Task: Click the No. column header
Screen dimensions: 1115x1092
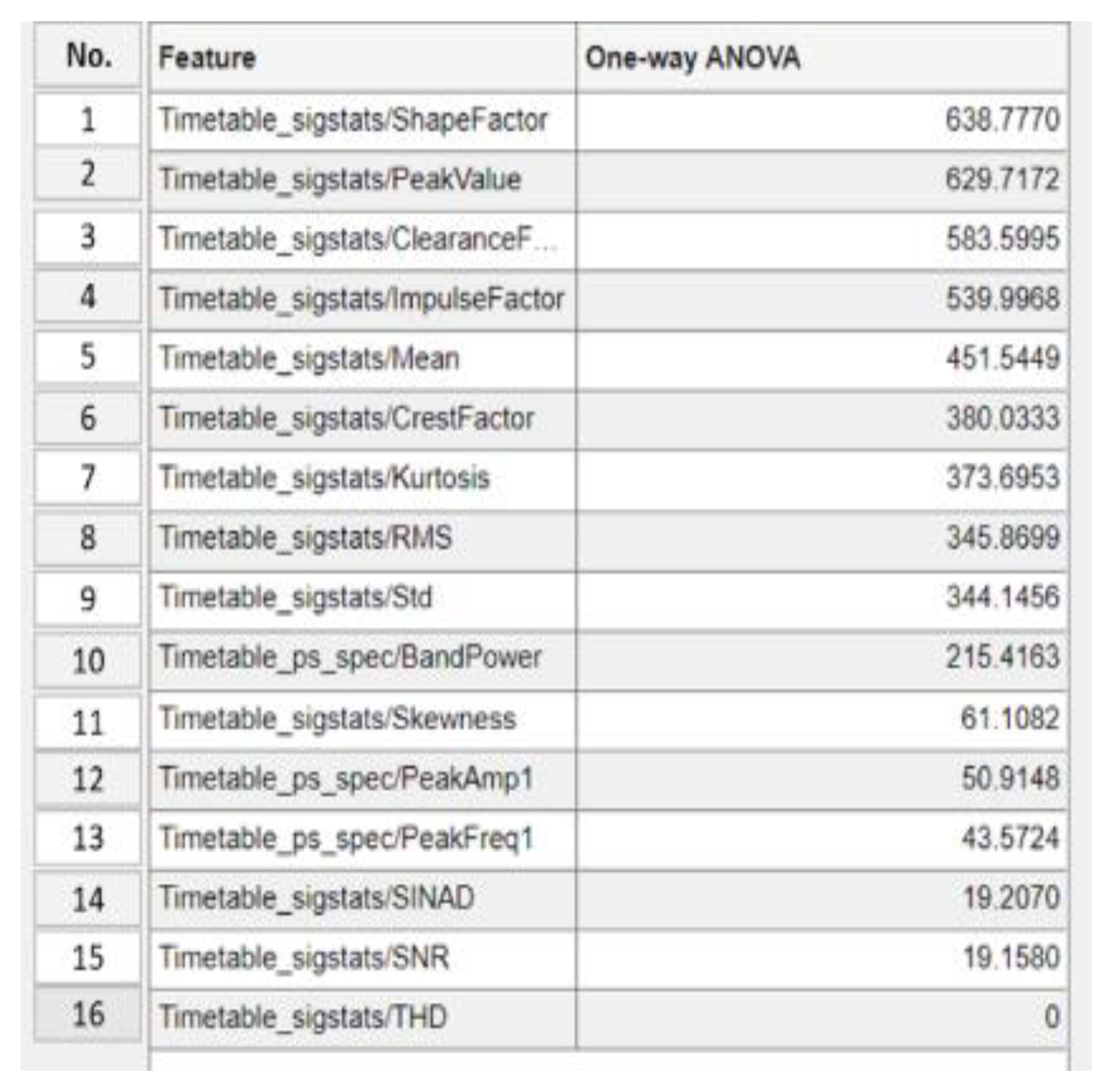Action: coord(88,55)
